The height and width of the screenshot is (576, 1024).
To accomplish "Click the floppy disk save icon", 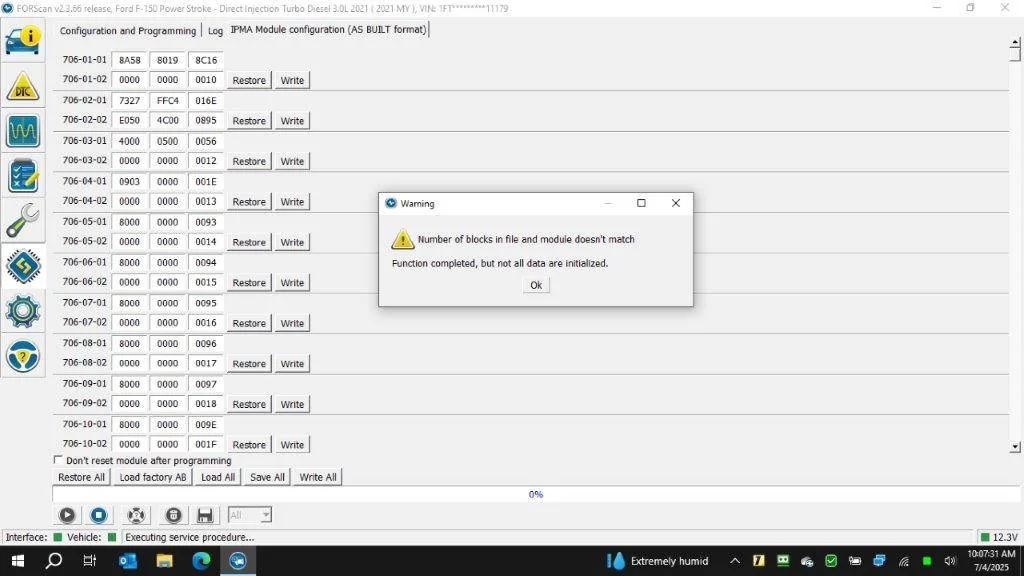I will pyautogui.click(x=205, y=515).
